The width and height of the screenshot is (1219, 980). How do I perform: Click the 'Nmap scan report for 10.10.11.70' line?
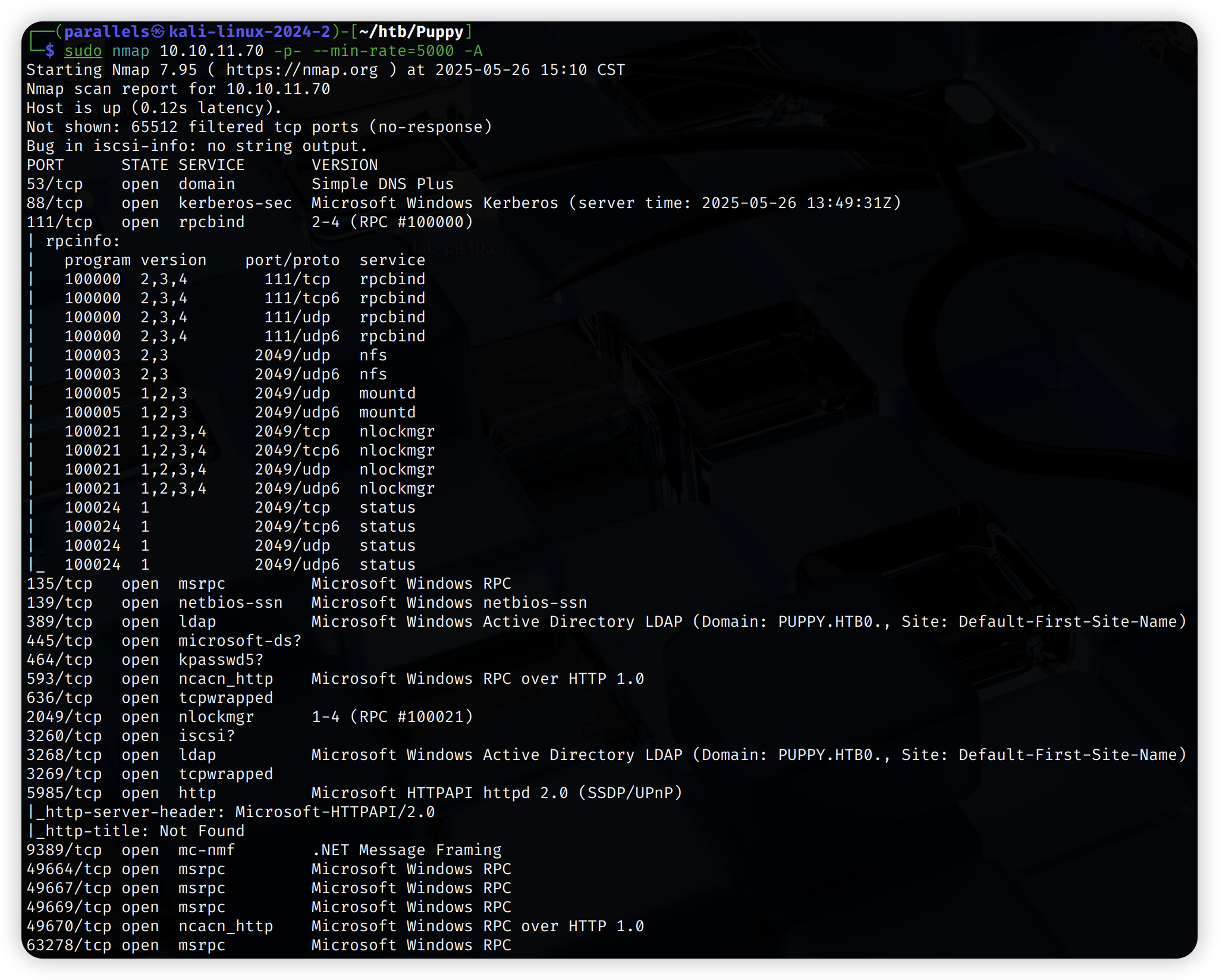(x=178, y=89)
